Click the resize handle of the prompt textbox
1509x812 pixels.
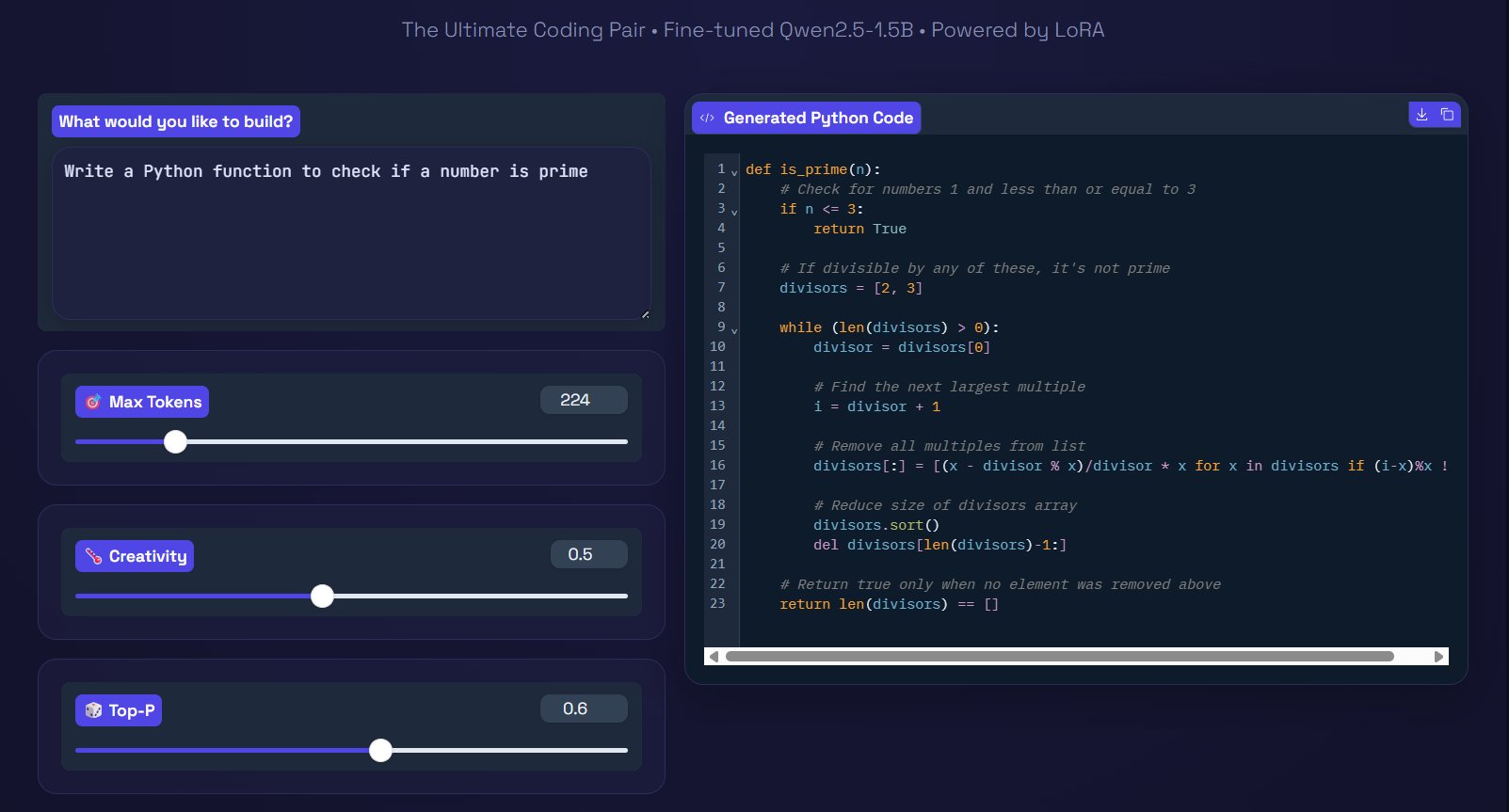click(x=645, y=314)
